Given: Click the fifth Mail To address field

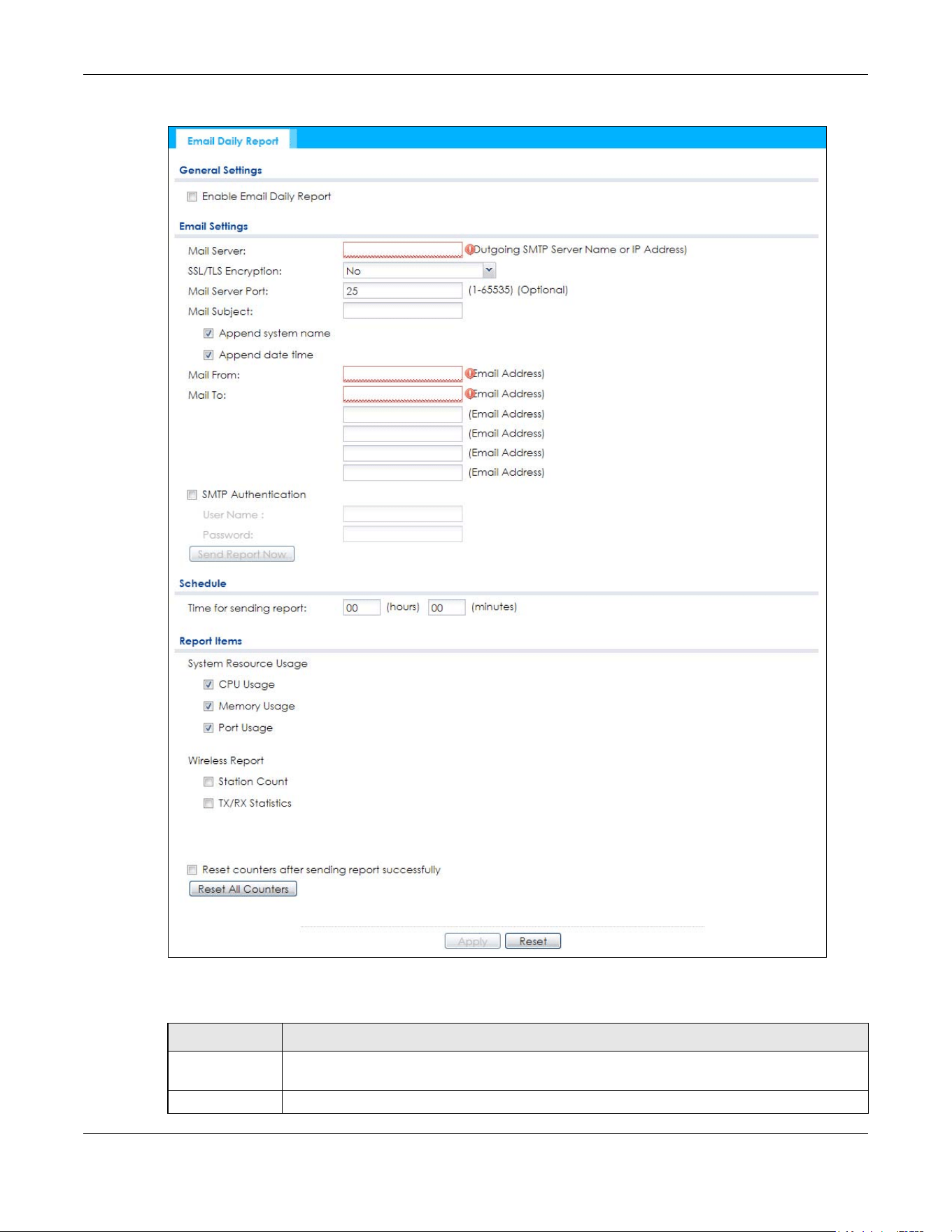Looking at the screenshot, I should 402,473.
